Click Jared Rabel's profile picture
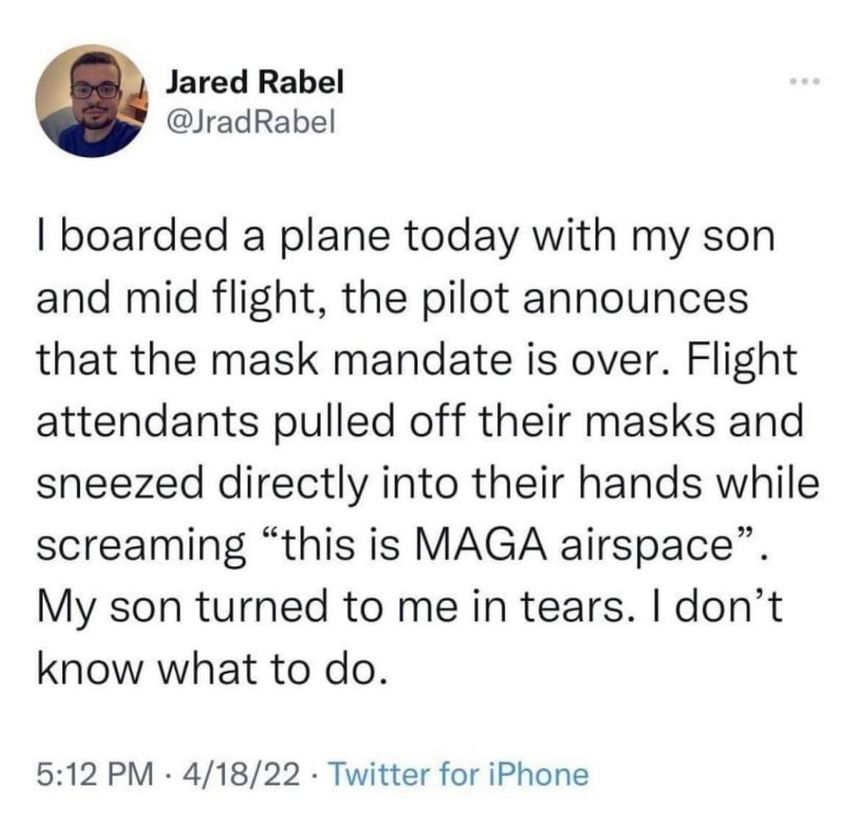The image size is (843, 816). click(x=89, y=100)
